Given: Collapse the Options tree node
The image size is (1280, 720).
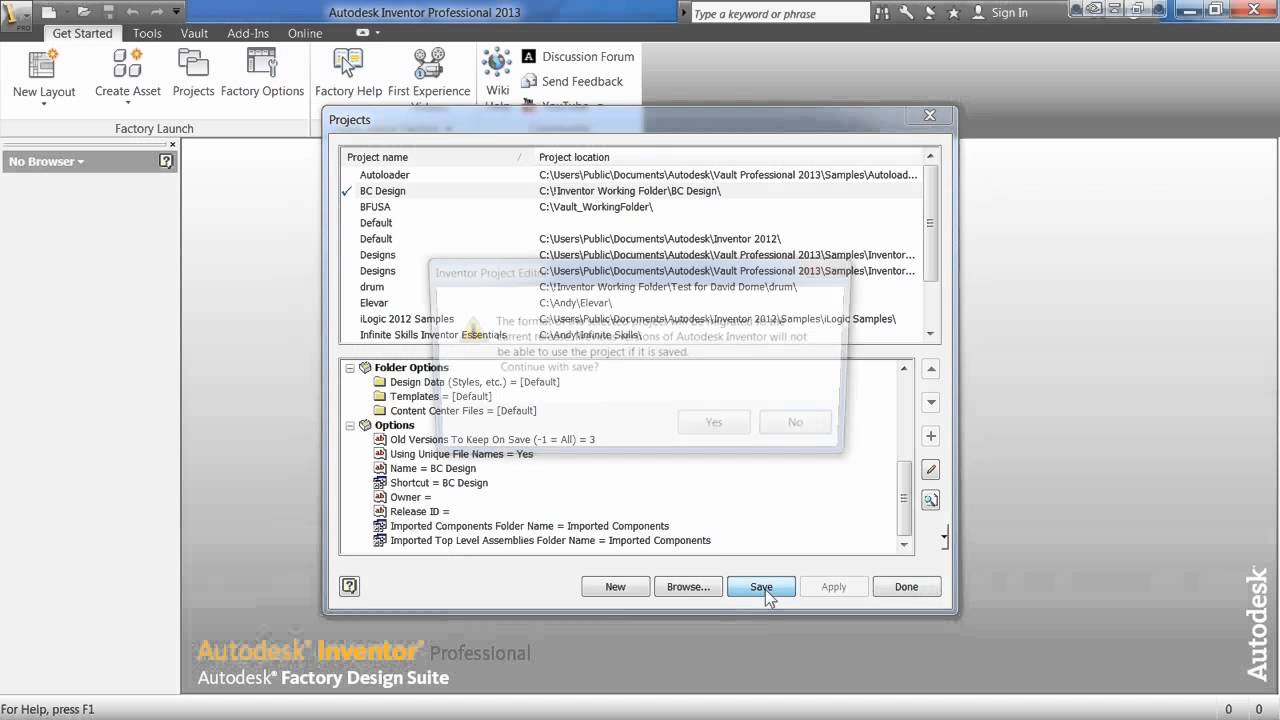Looking at the screenshot, I should pos(350,425).
